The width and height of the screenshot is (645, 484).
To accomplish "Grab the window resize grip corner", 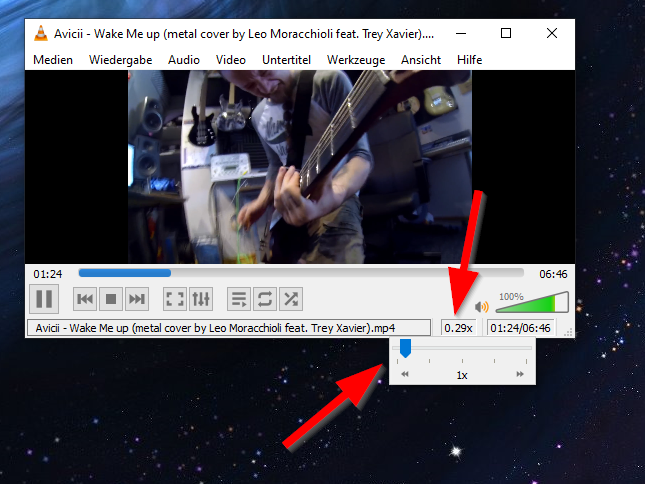I will [568, 333].
